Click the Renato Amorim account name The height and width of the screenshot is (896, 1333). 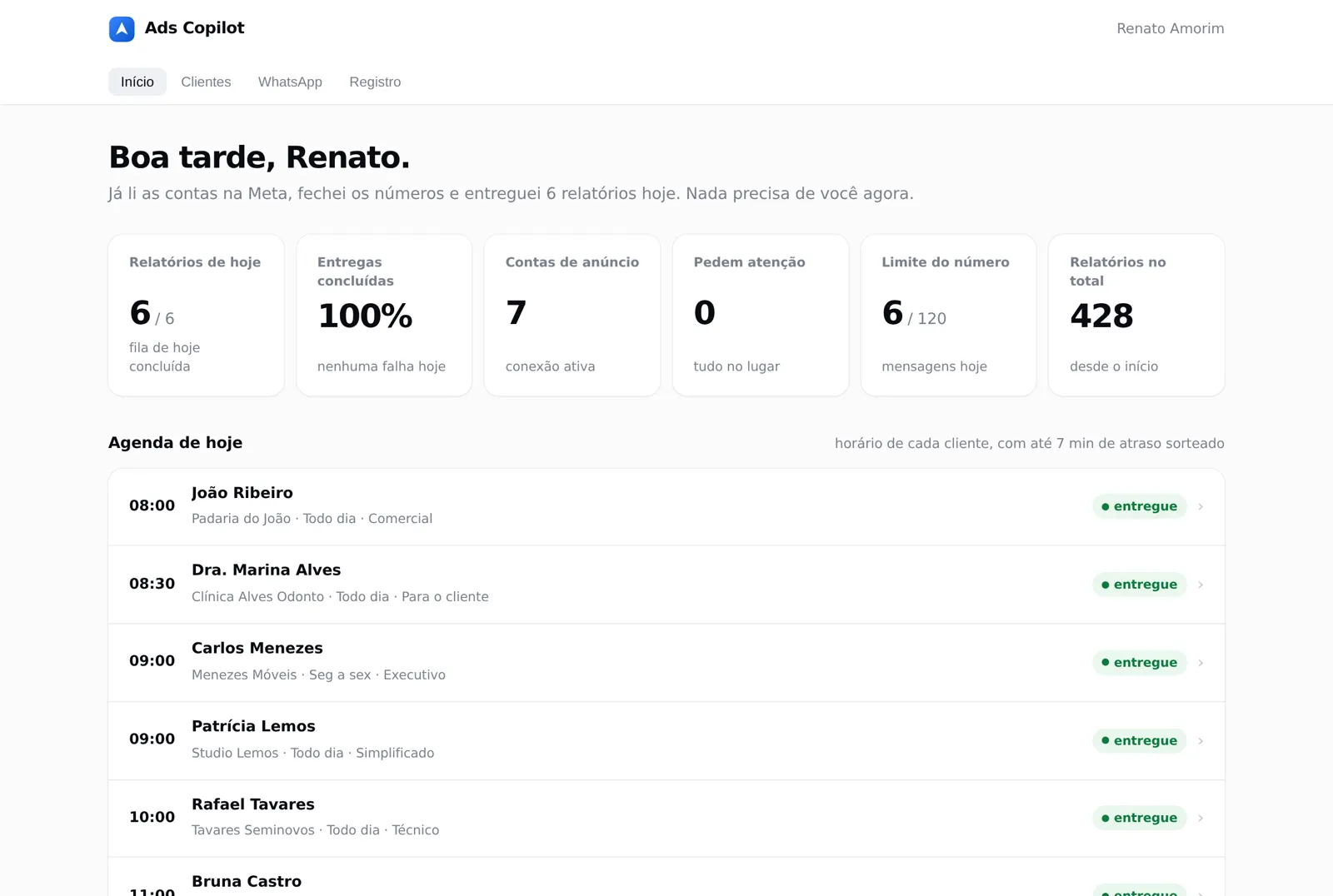[1171, 28]
